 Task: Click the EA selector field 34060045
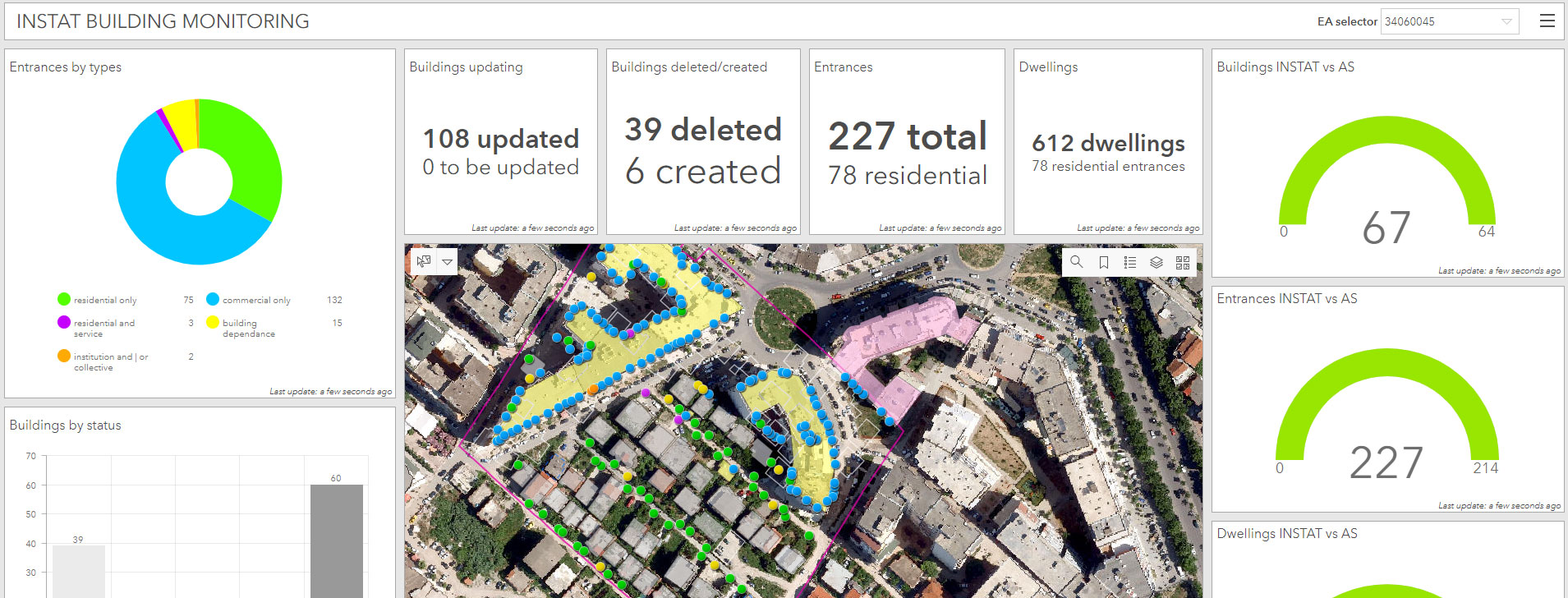(1450, 21)
